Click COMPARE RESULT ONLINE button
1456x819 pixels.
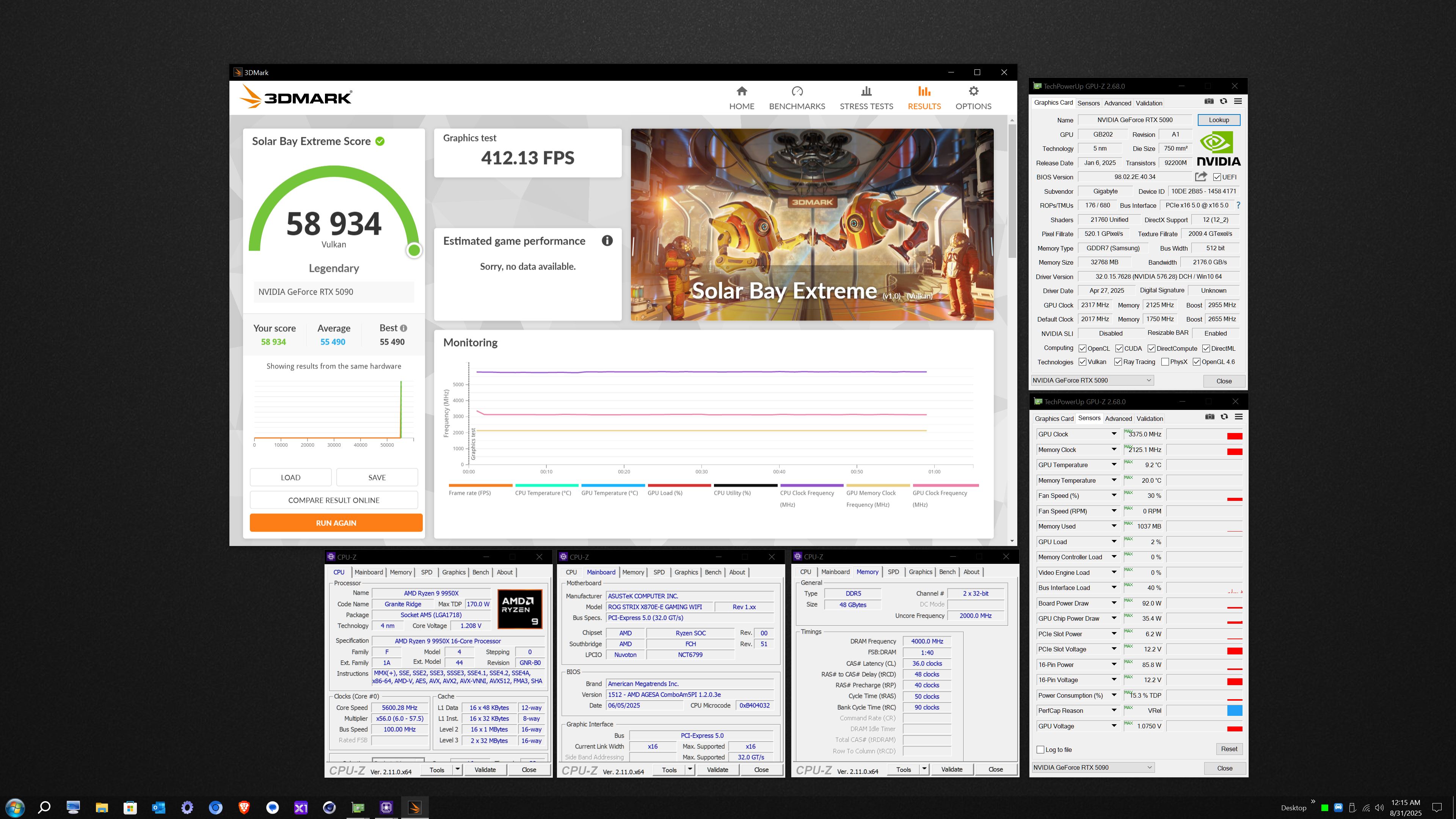tap(334, 500)
